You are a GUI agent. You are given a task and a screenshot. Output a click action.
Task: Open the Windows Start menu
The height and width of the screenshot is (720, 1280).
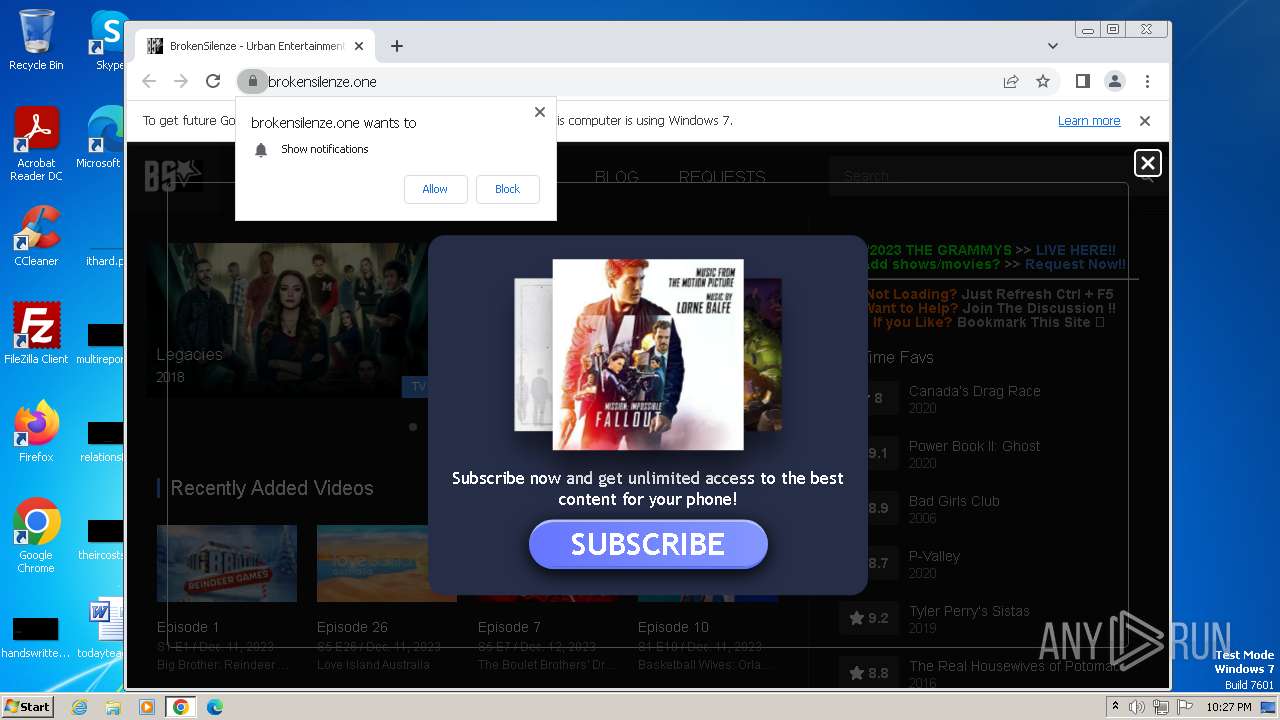coord(28,706)
